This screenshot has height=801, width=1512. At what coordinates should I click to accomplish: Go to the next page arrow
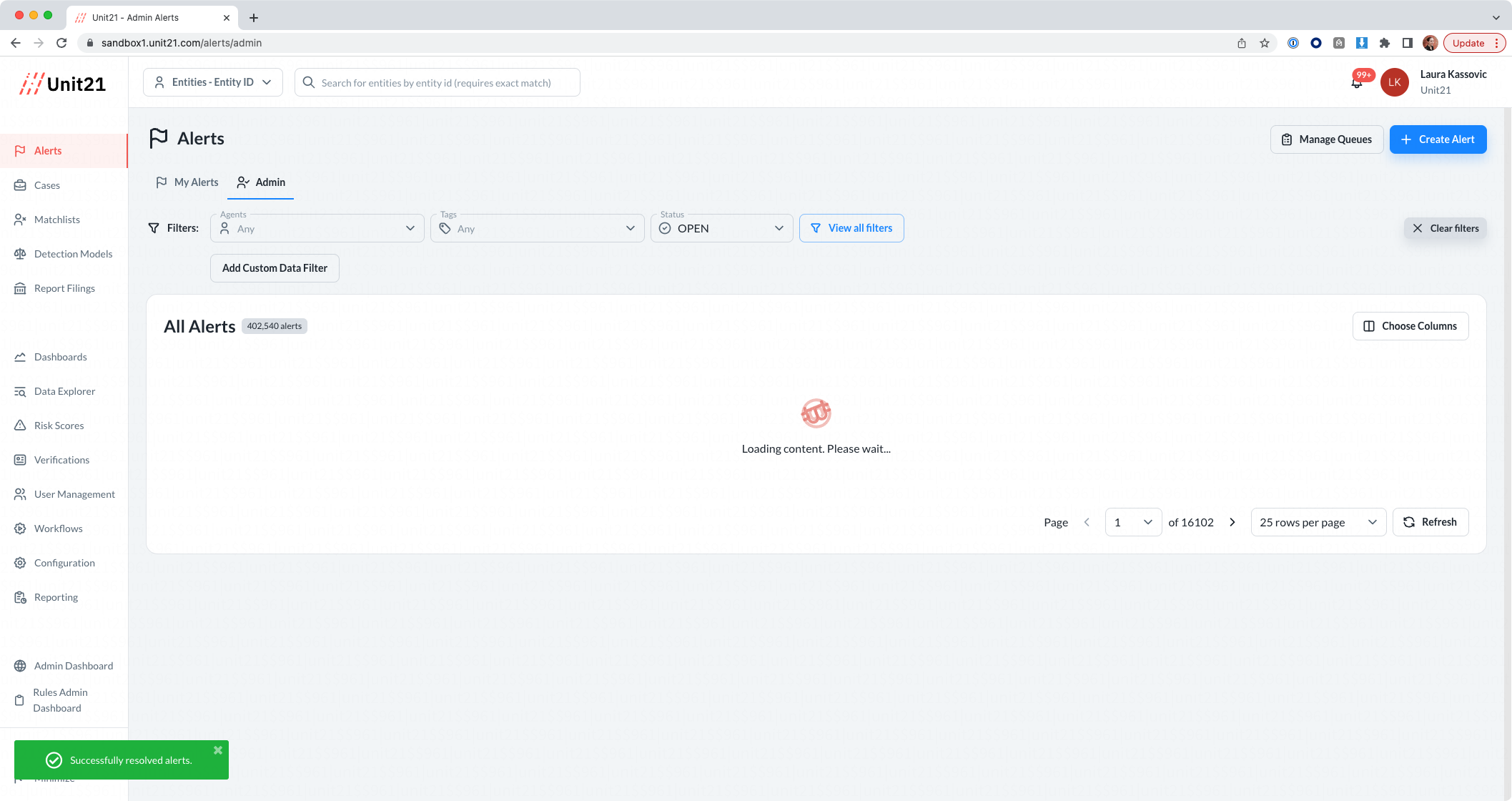point(1232,522)
